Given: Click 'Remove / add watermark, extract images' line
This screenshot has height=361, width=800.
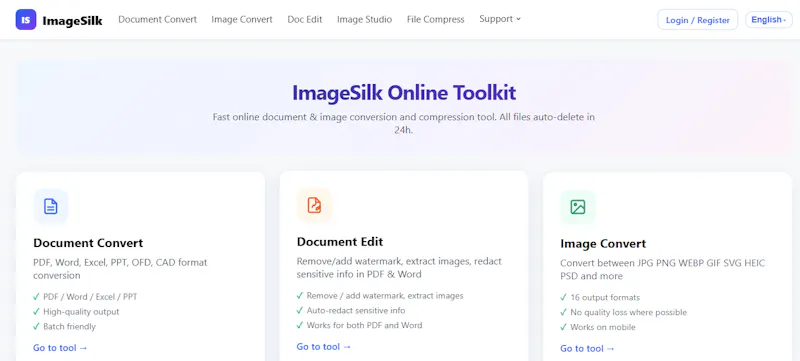Looking at the screenshot, I should (380, 295).
